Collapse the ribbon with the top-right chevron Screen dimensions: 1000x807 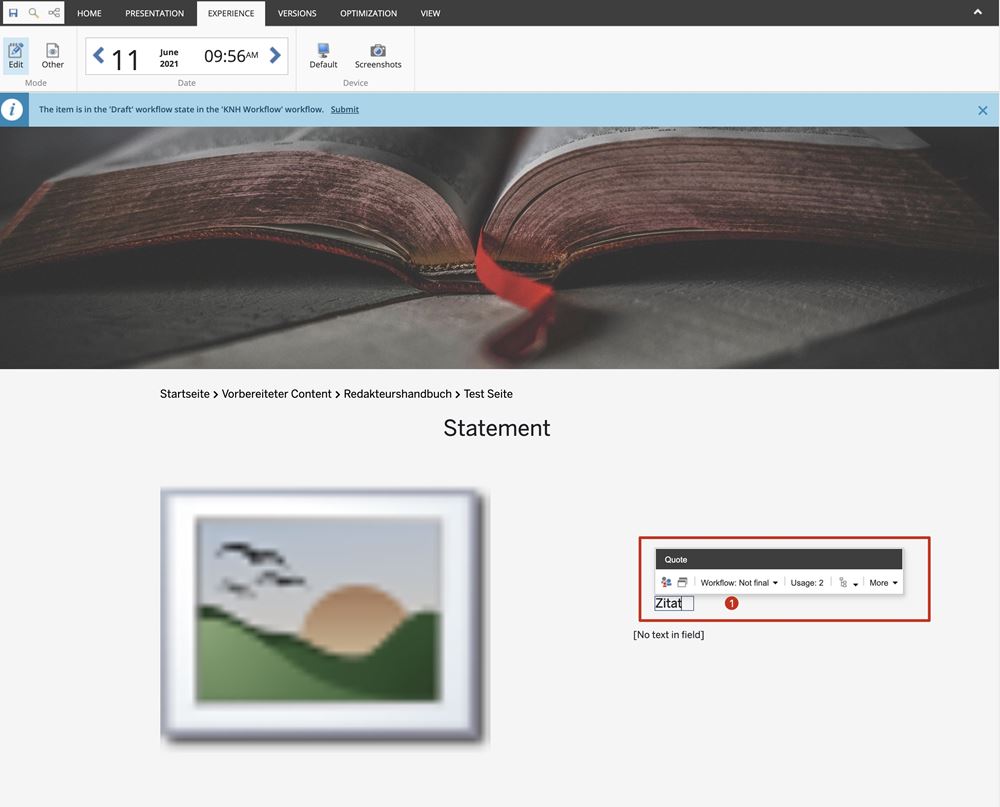977,12
